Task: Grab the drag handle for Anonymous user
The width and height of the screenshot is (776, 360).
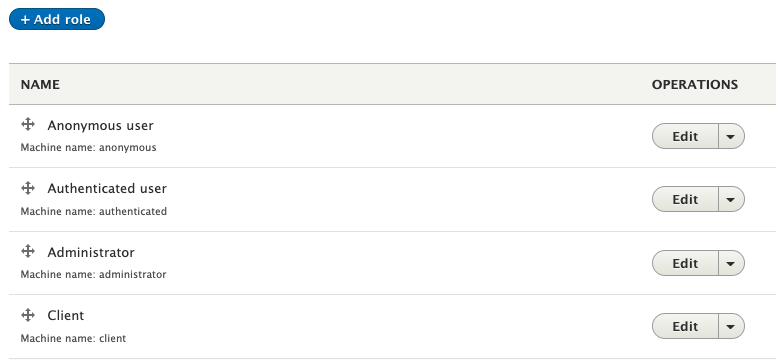Action: point(28,124)
